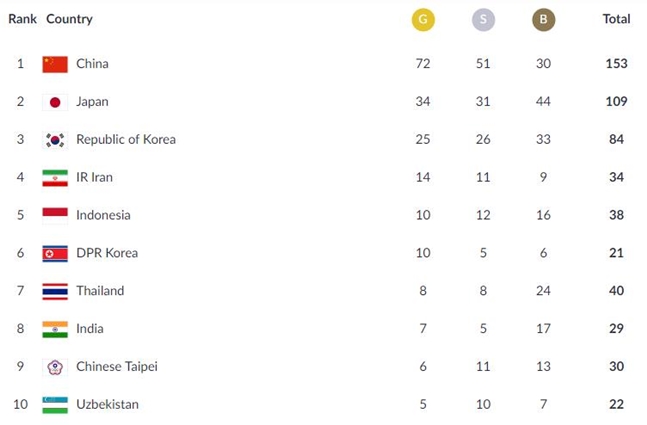
Task: Click the Indonesia flag icon
Action: click(54, 215)
